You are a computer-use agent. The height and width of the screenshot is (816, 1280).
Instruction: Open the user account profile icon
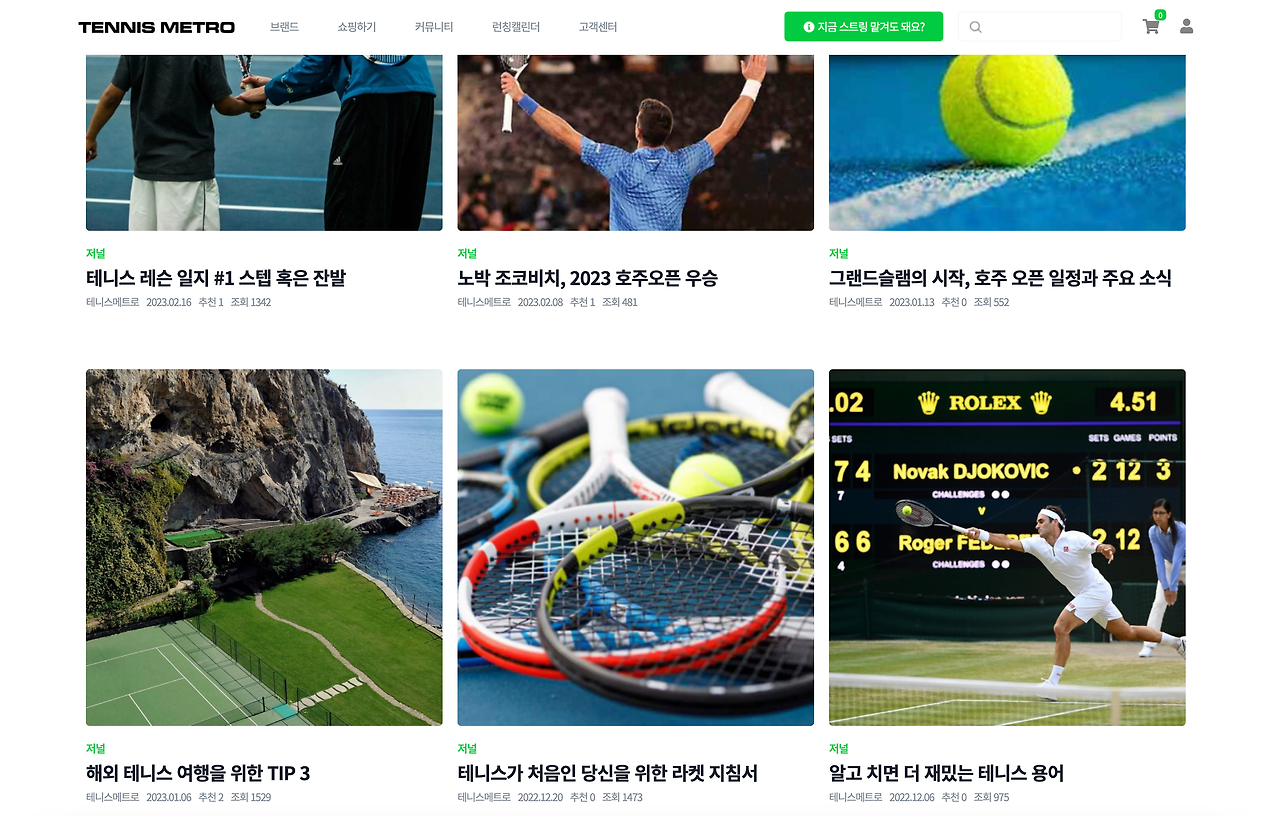(x=1186, y=26)
